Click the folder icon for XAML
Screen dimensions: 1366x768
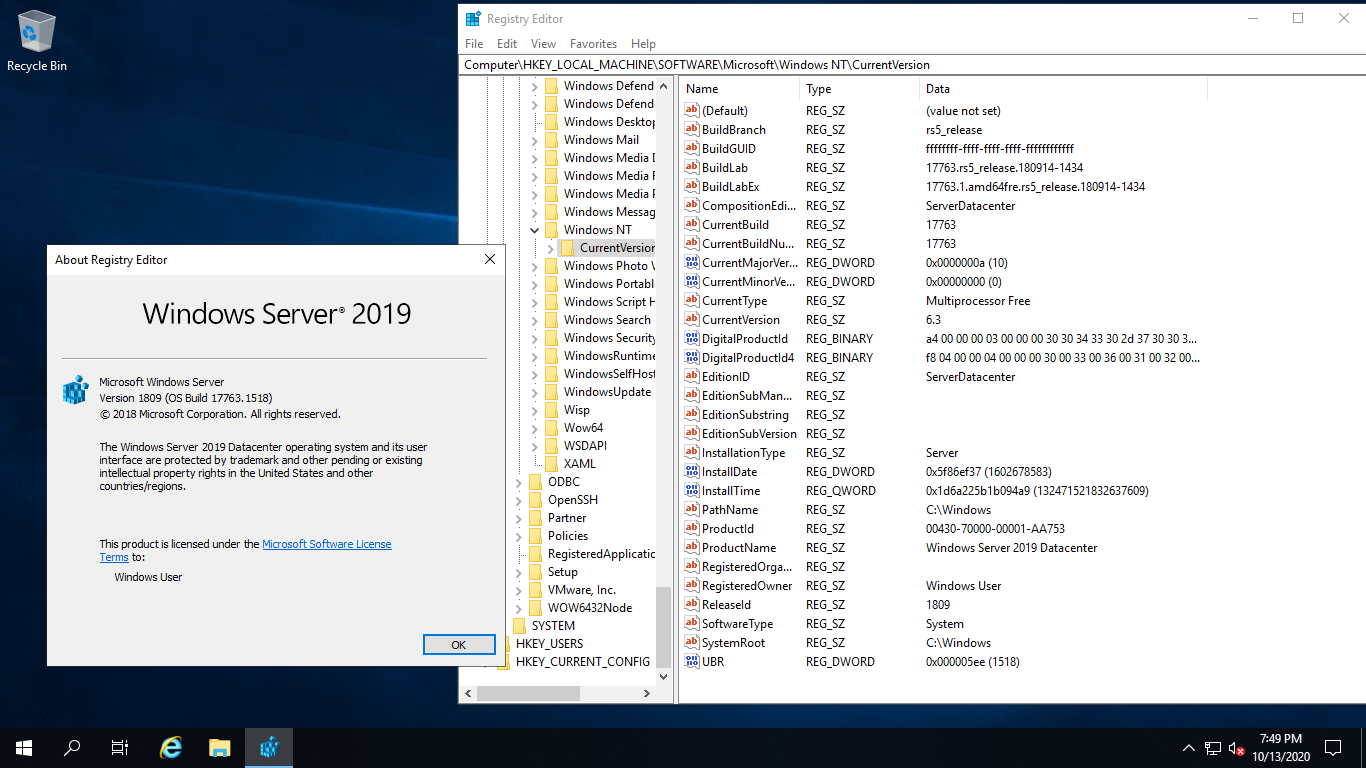click(551, 464)
